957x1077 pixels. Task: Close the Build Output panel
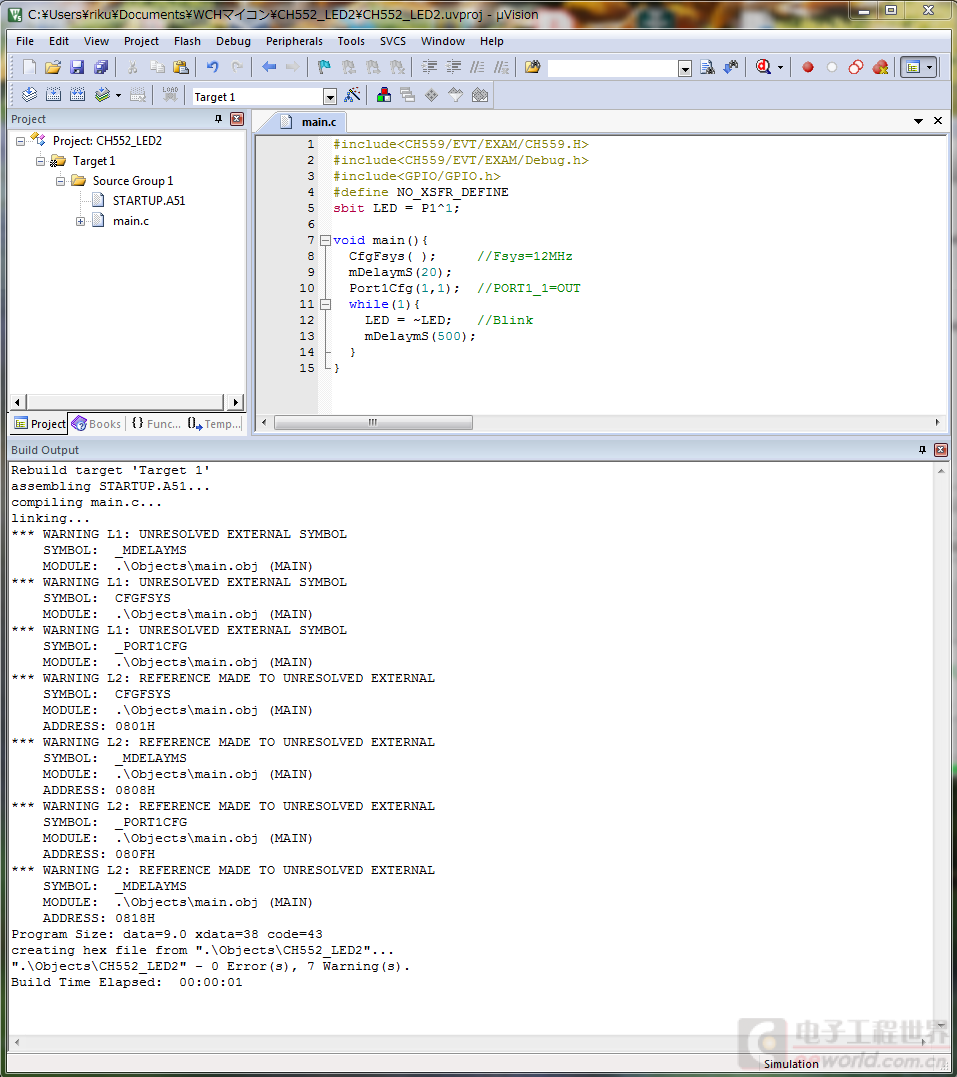(x=941, y=450)
